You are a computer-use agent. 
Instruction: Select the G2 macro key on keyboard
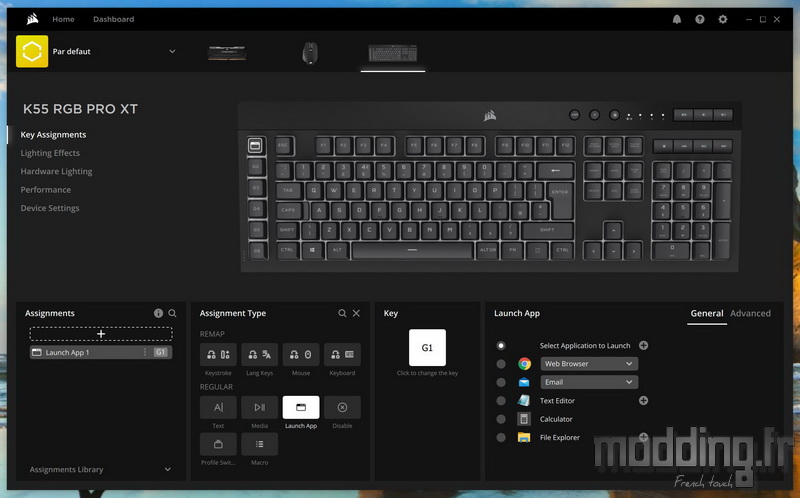coord(256,167)
